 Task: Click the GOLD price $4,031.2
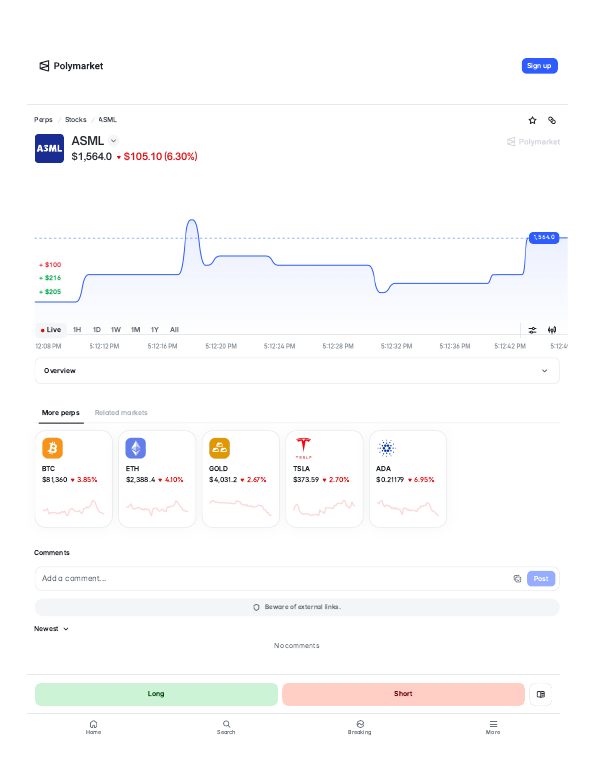tap(223, 480)
